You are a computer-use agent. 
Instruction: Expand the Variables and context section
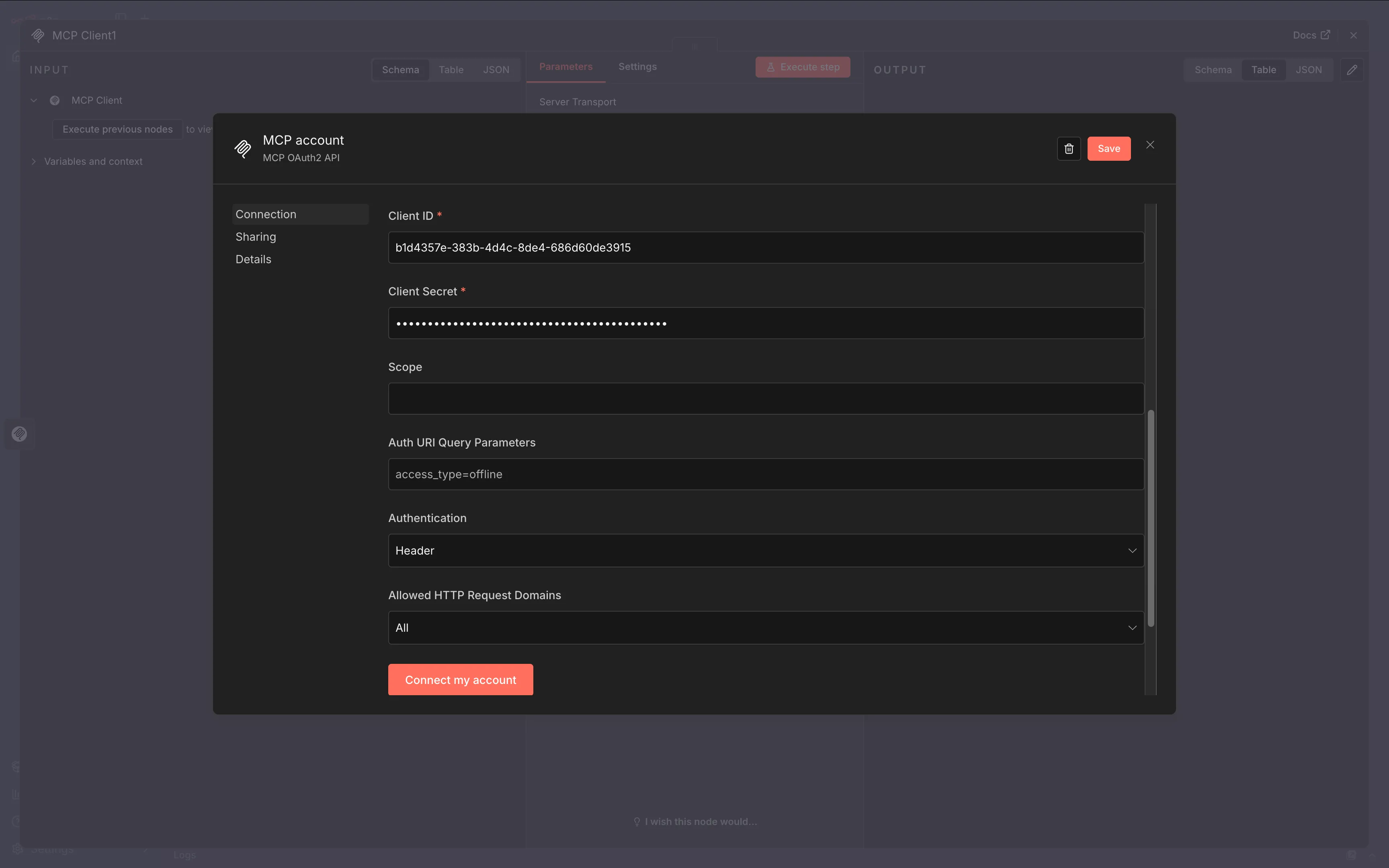33,161
